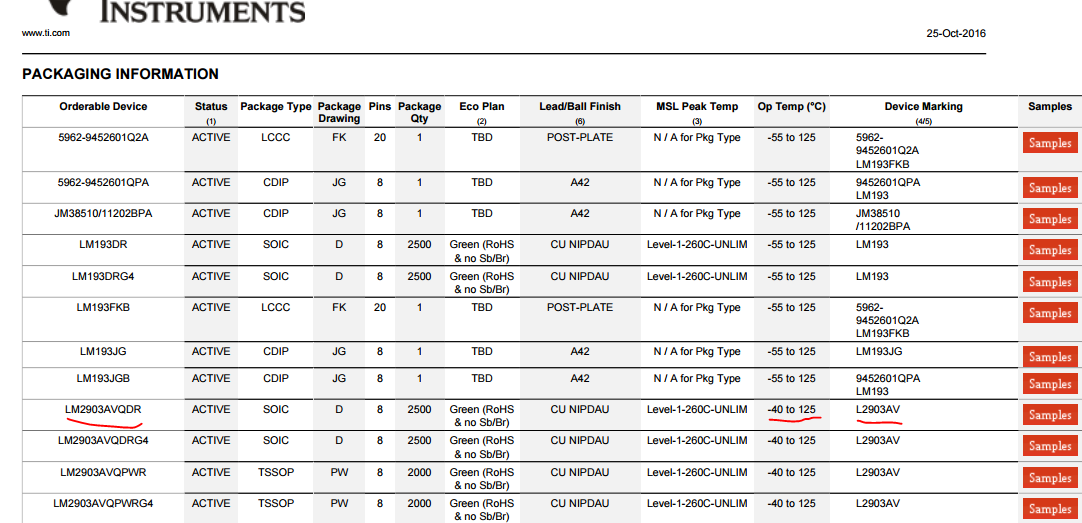
Task: Click the MSL Peak Temp column header
Action: click(697, 106)
